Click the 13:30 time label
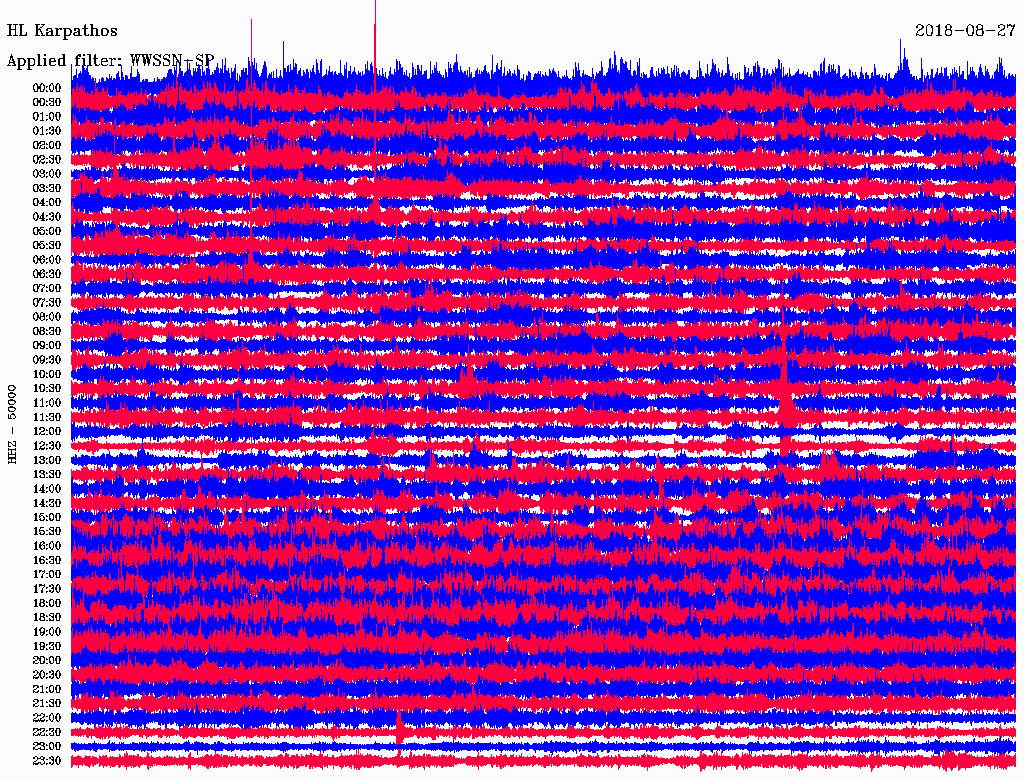1024x780 pixels. [x=47, y=474]
